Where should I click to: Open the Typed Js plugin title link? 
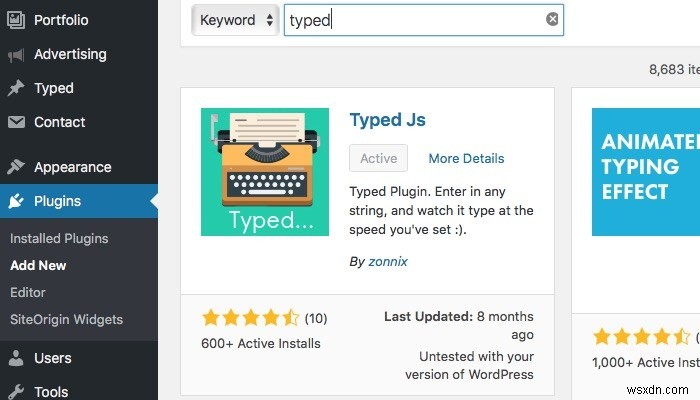coord(388,120)
